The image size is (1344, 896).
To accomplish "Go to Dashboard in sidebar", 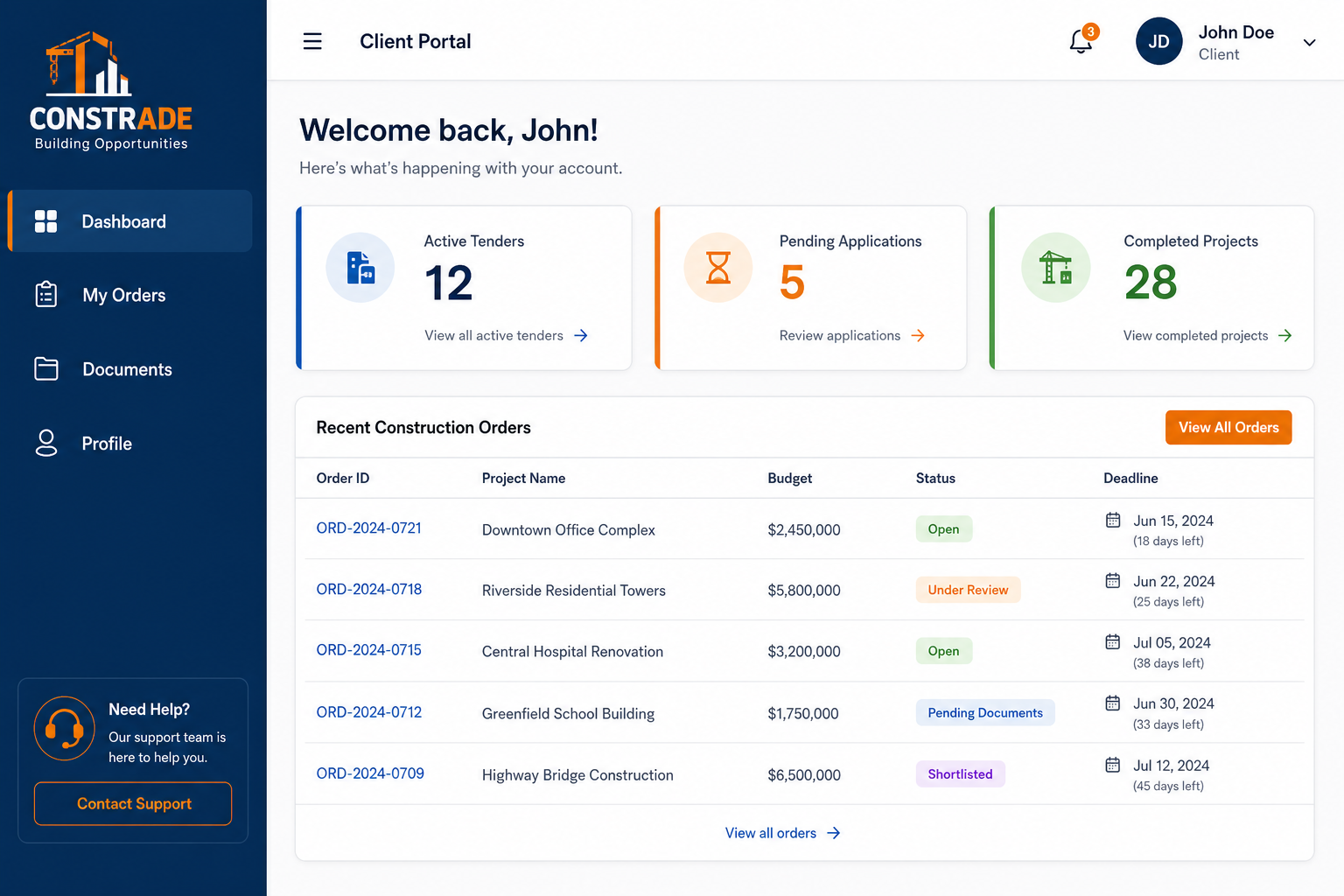I will click(x=130, y=221).
